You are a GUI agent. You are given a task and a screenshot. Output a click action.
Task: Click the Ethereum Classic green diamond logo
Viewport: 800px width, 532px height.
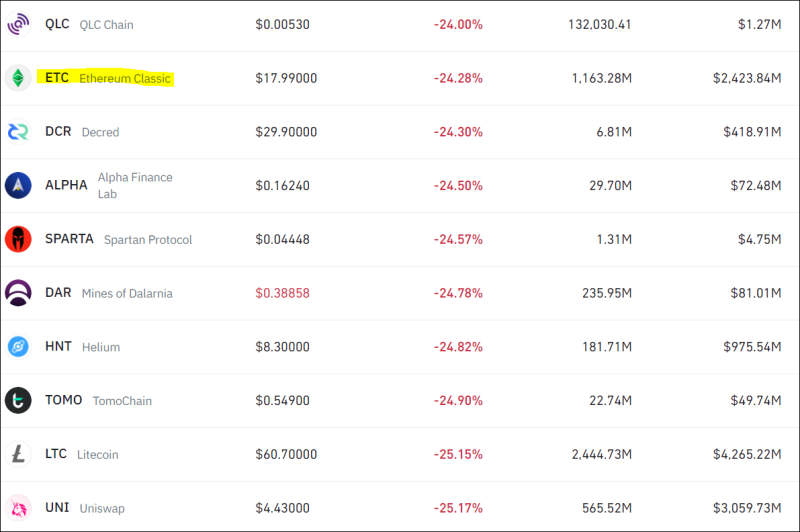pyautogui.click(x=18, y=78)
